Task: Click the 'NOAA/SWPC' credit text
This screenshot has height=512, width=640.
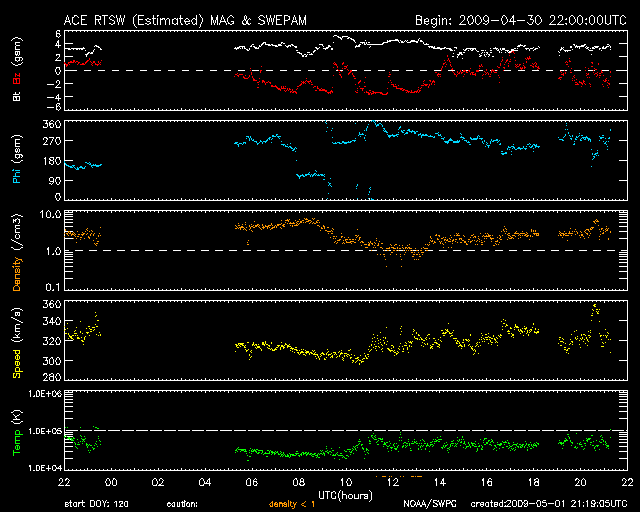Action: [x=430, y=504]
